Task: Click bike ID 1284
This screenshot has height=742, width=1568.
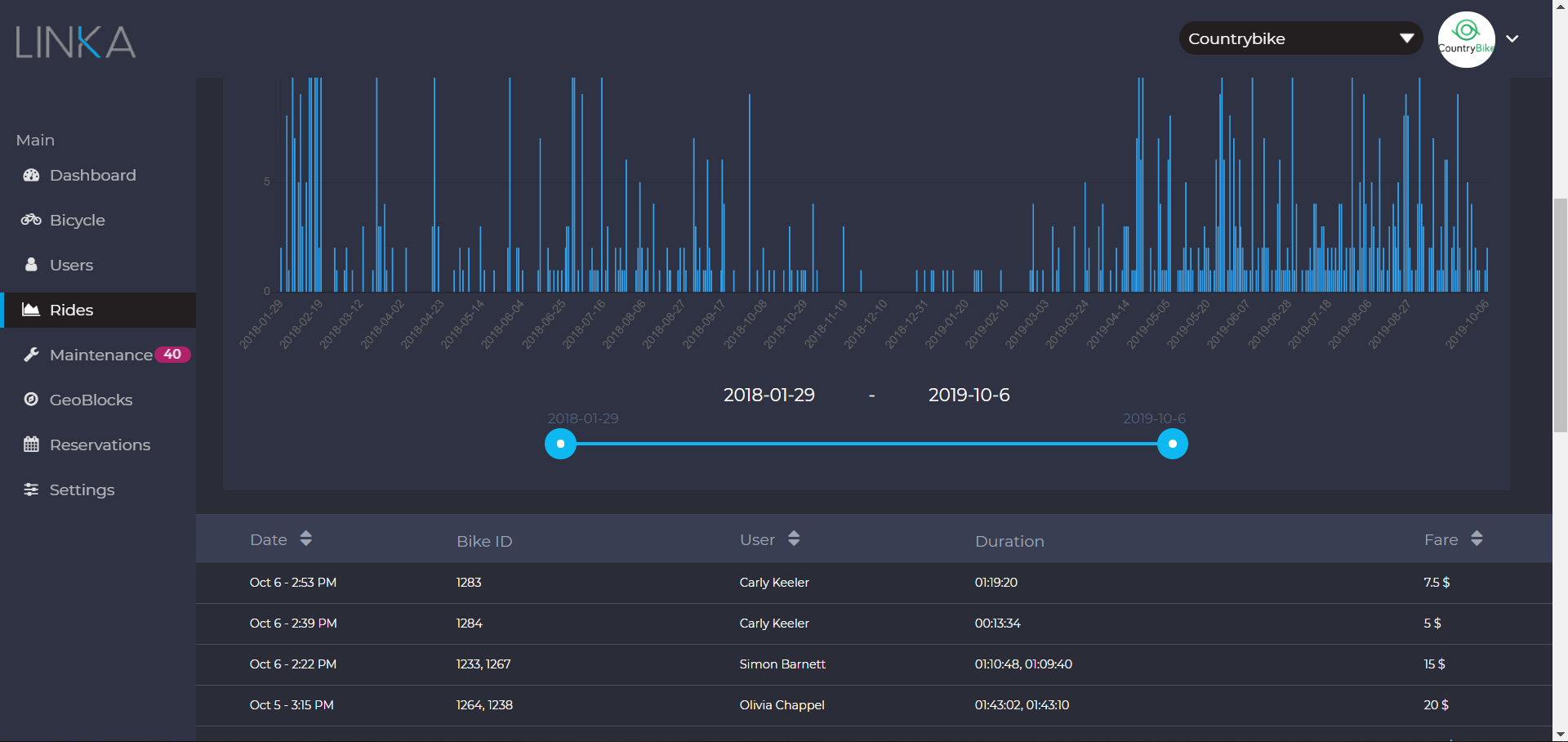Action: (469, 624)
